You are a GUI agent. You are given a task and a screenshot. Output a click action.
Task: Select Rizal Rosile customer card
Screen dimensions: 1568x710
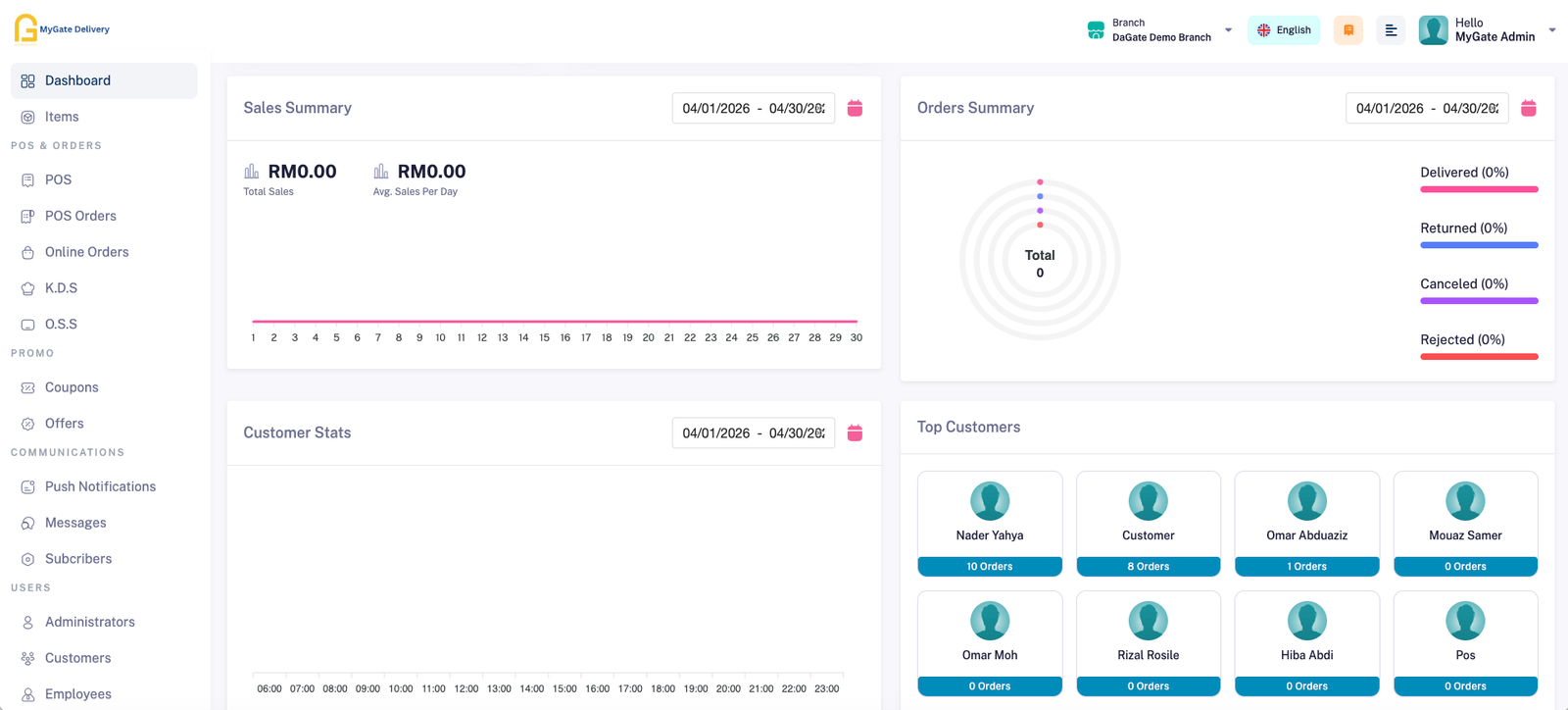pyautogui.click(x=1148, y=633)
